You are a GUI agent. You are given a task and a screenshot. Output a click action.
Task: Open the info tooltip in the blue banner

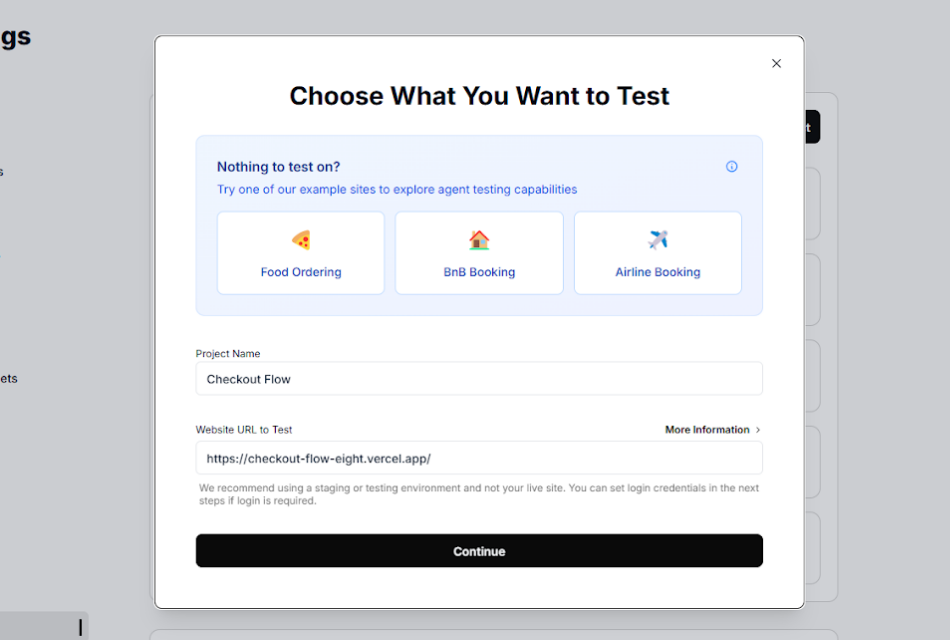coord(731,166)
